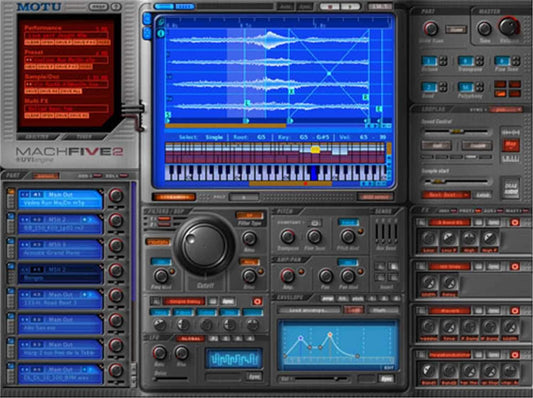The image size is (533, 398).
Task: Toggle the LFO Global button
Action: [x=190, y=339]
